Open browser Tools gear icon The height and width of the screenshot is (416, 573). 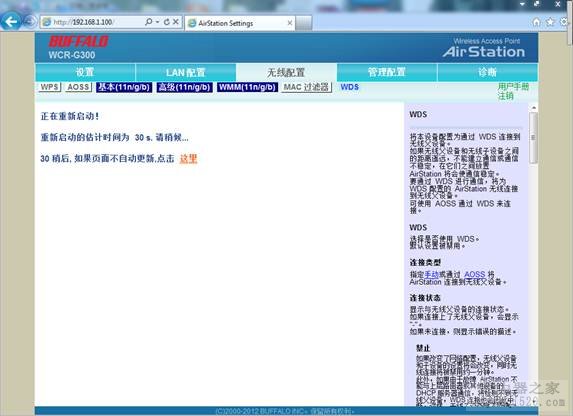point(564,22)
